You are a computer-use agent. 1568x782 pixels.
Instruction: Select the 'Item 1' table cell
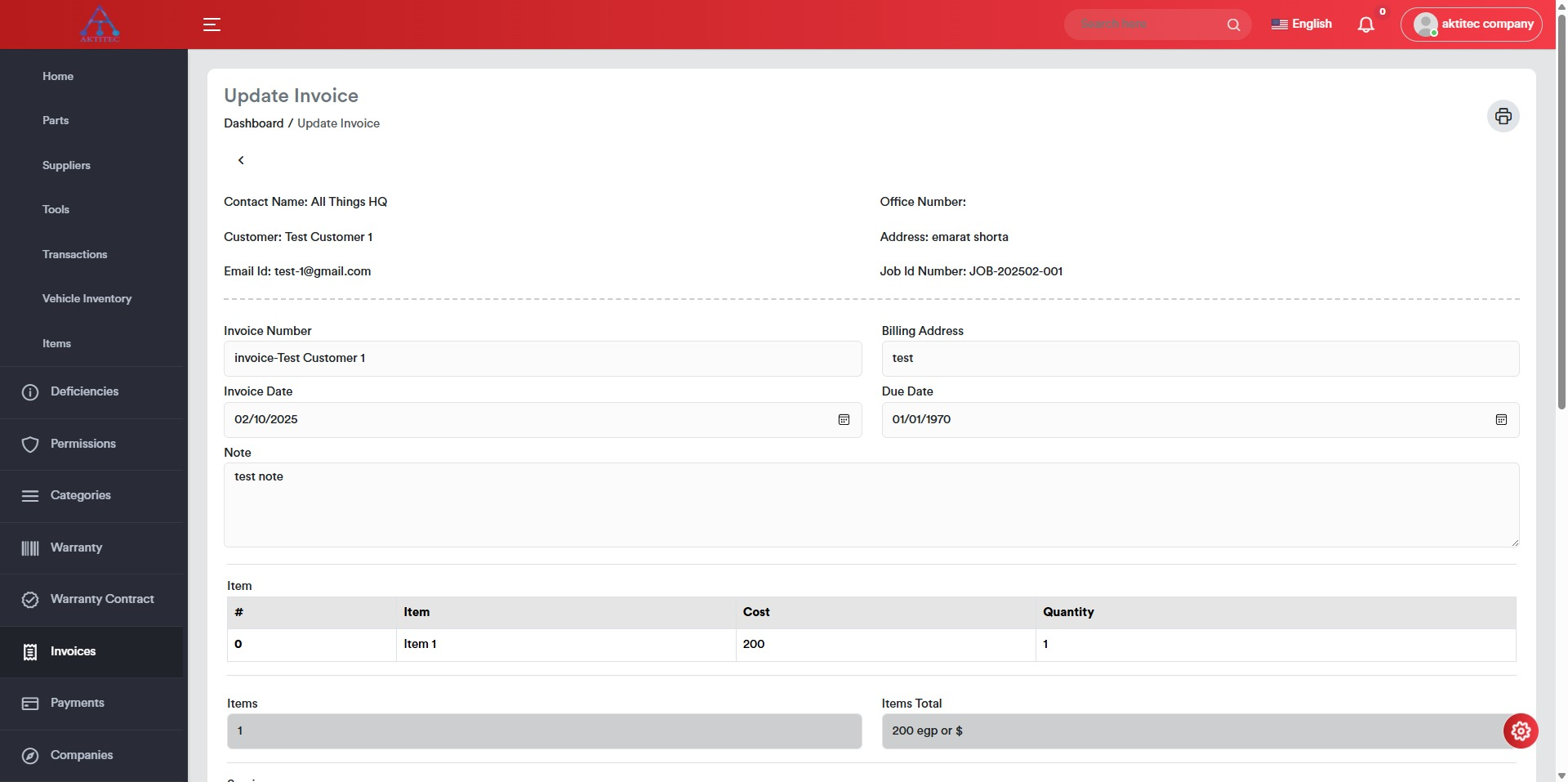coord(566,645)
